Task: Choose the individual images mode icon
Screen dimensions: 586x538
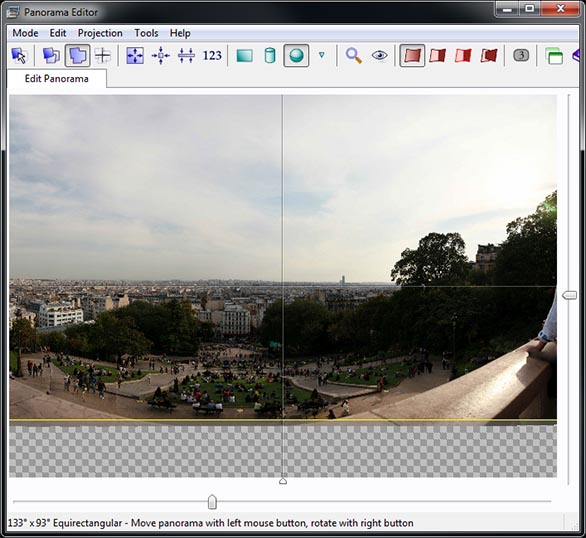Action: point(51,56)
